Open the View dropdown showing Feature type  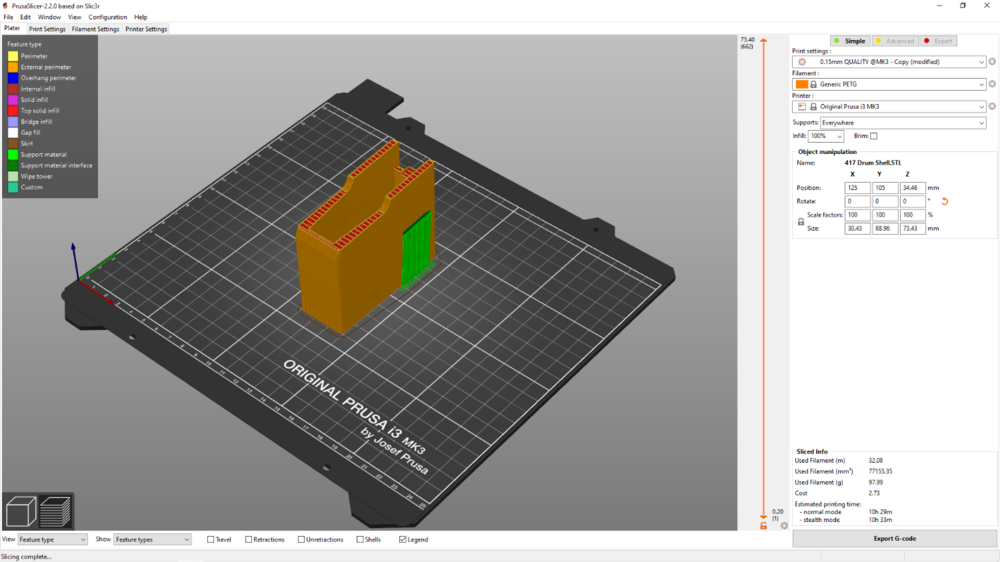click(53, 539)
